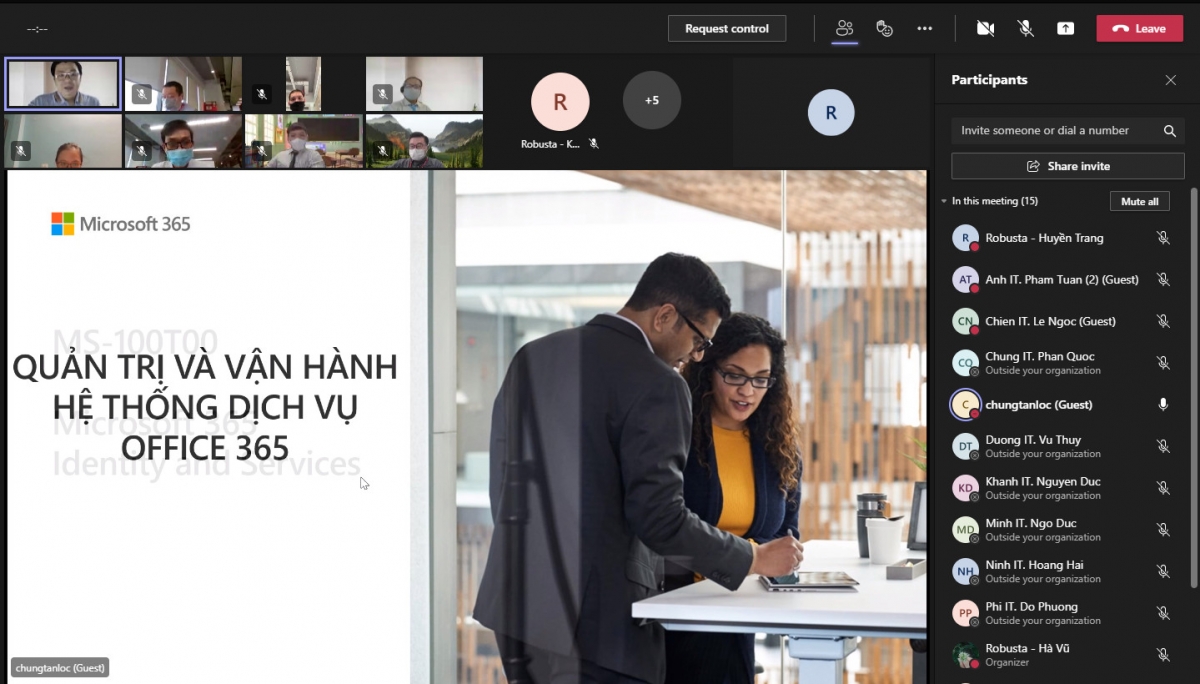Click DT avatar of Duong IT. Vu Thuy
The image size is (1200, 684).
[965, 446]
